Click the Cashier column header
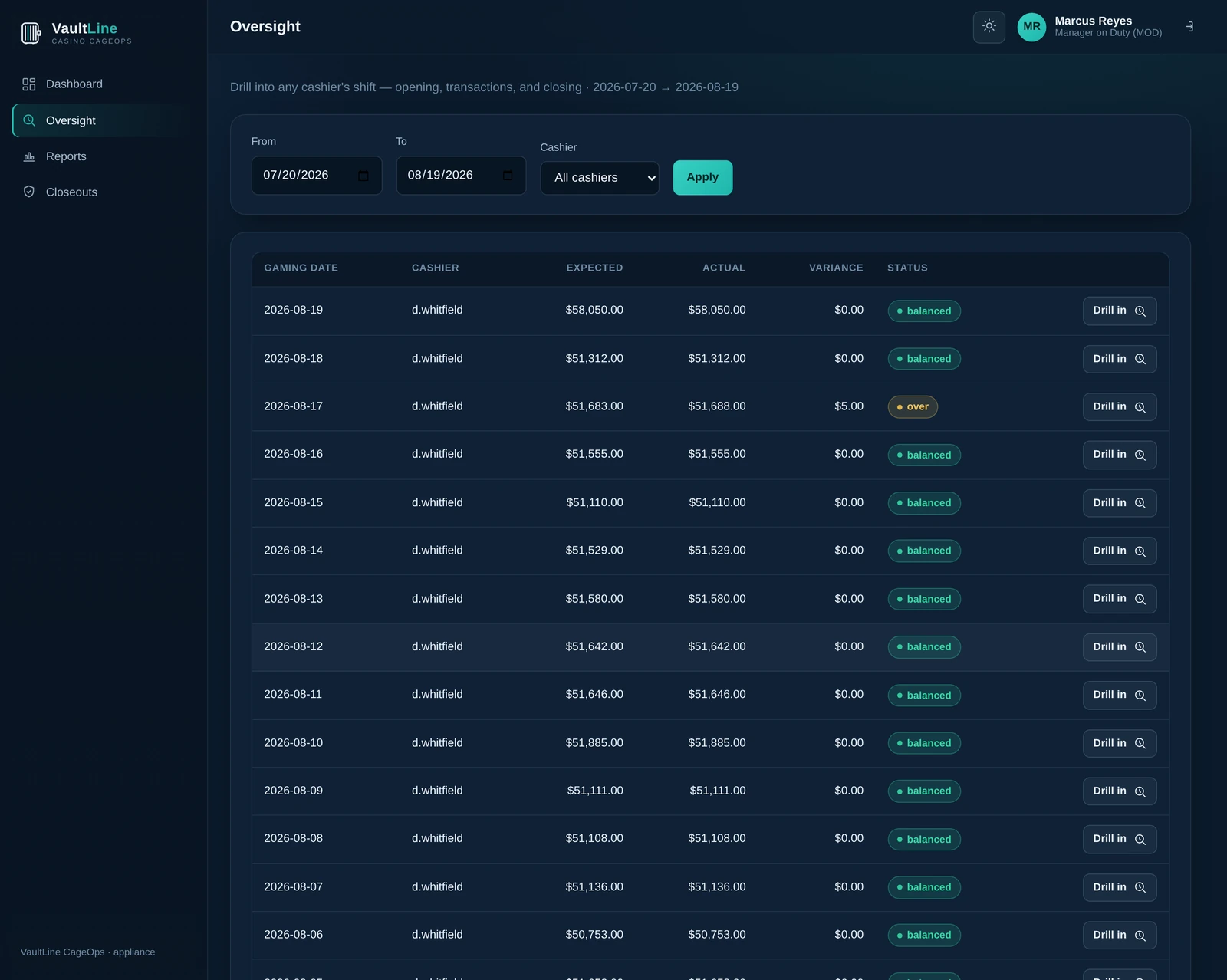 (435, 268)
